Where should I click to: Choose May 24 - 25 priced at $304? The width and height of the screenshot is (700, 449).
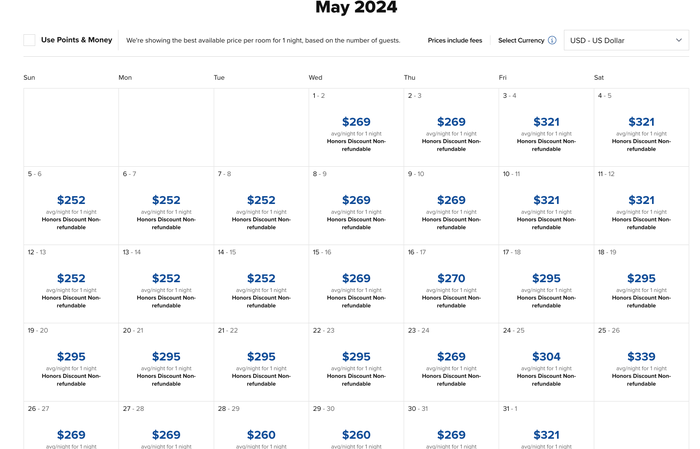[x=546, y=362]
